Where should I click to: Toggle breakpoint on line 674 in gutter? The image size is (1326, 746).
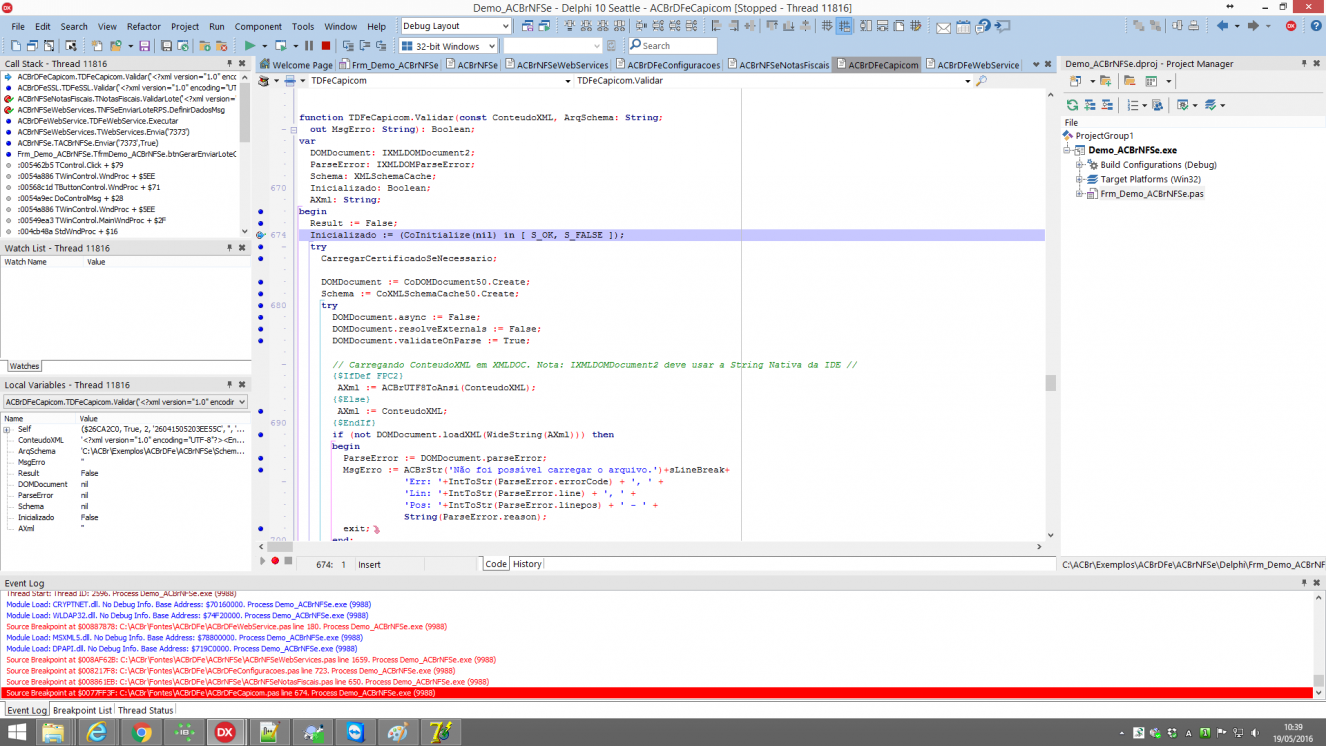click(x=260, y=235)
